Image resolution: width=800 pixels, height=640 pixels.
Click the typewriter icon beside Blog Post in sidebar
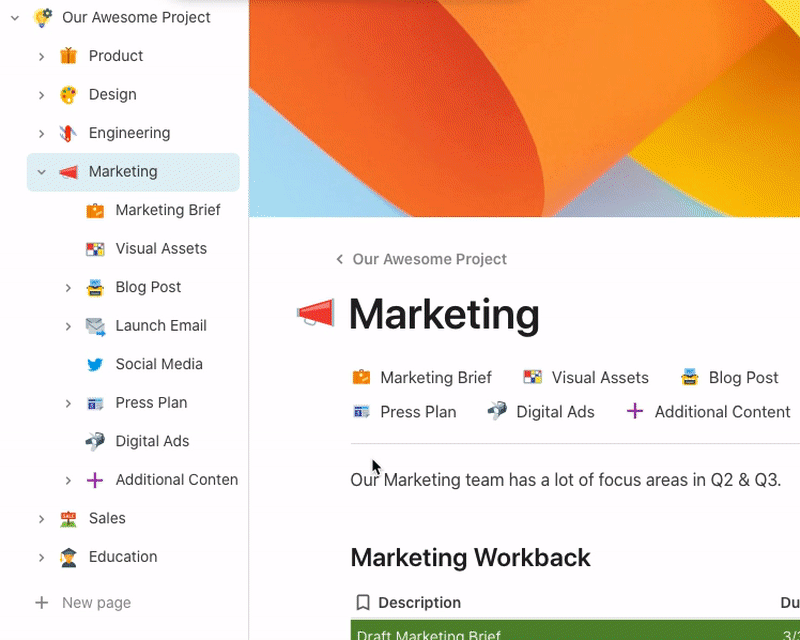click(x=95, y=287)
